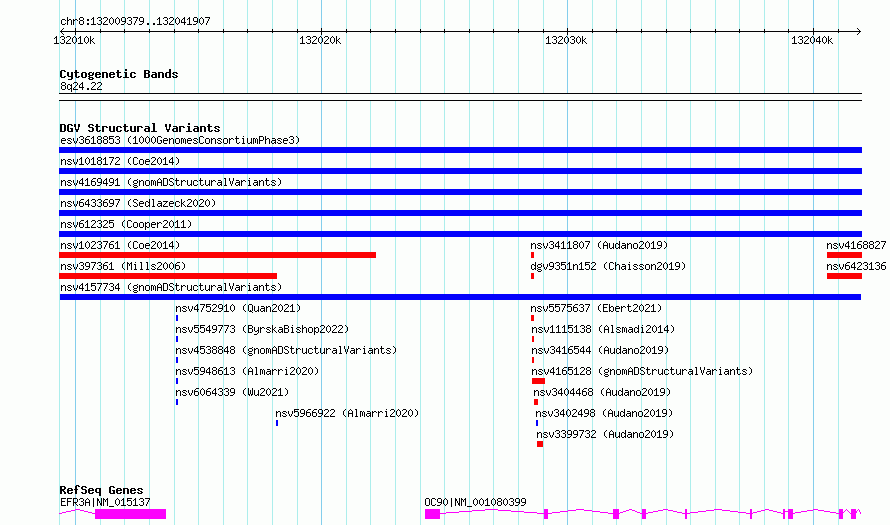
Task: Open the nsv6064339 (Wu2021) variant label
Action: click(x=232, y=392)
